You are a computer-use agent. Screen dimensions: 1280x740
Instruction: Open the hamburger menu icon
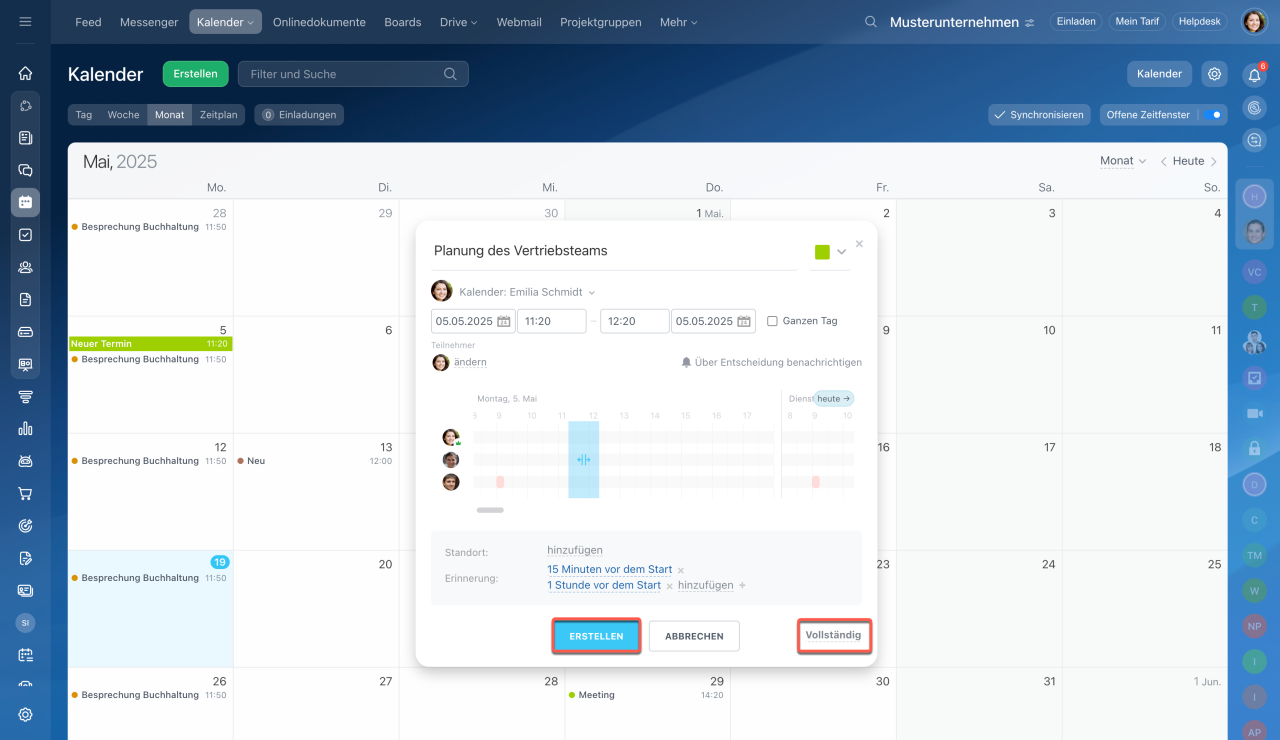coord(26,22)
